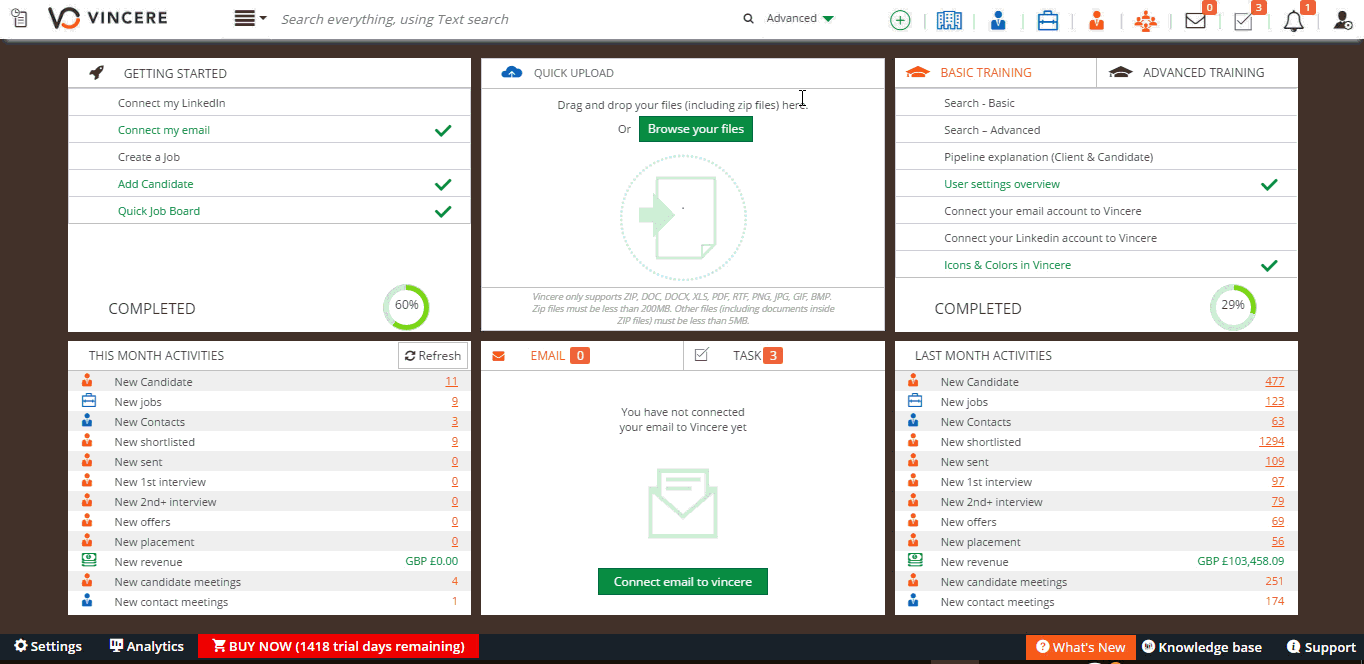The height and width of the screenshot is (664, 1364).
Task: Click Quick Job Board item
Action: tap(159, 211)
